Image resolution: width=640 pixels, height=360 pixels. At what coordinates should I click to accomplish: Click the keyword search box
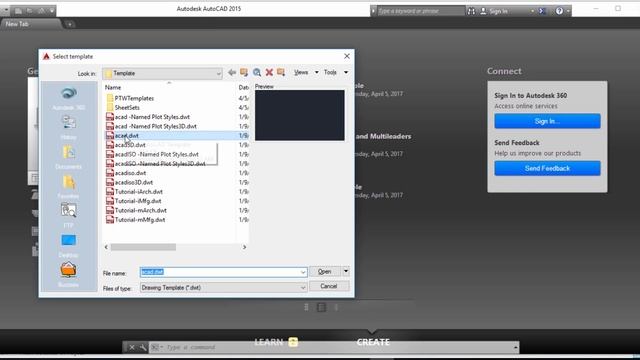coord(420,11)
